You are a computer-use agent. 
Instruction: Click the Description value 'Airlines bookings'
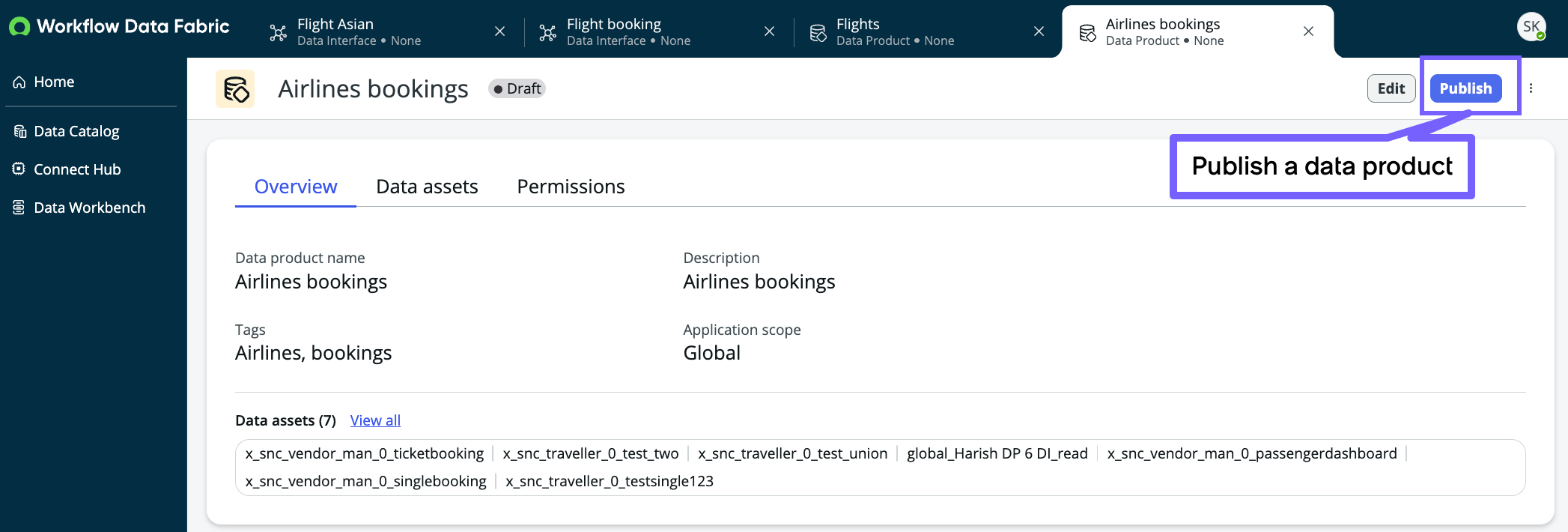coord(759,282)
